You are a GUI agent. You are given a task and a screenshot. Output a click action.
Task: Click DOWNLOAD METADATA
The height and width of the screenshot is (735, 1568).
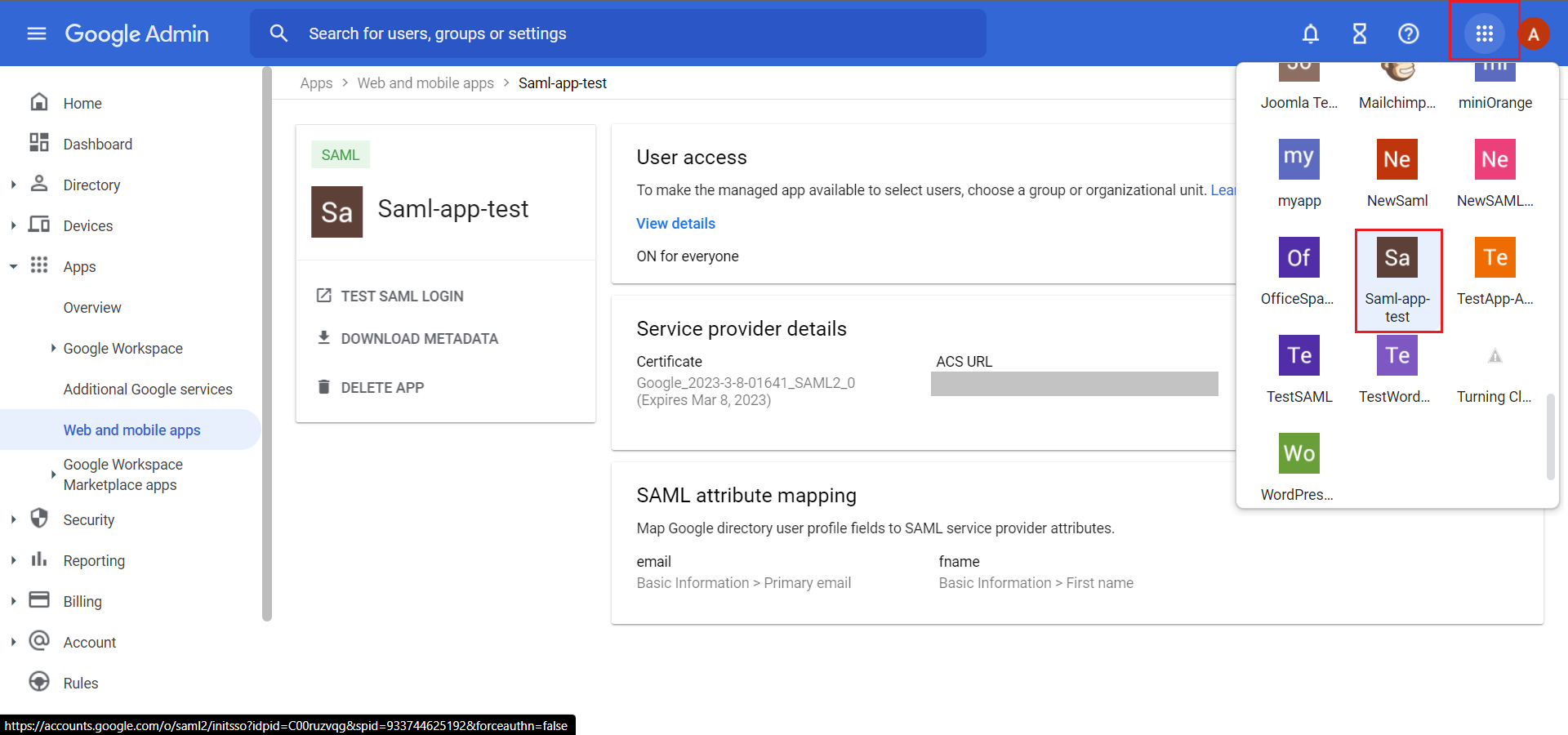[408, 338]
